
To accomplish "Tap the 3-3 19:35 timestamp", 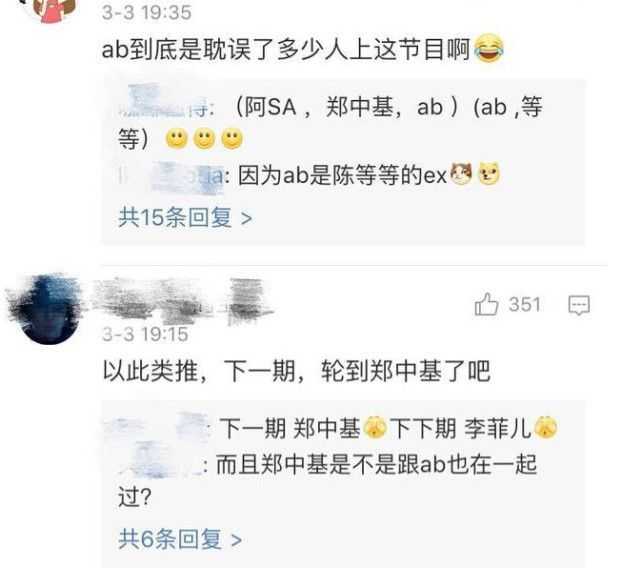I will pos(147,12).
